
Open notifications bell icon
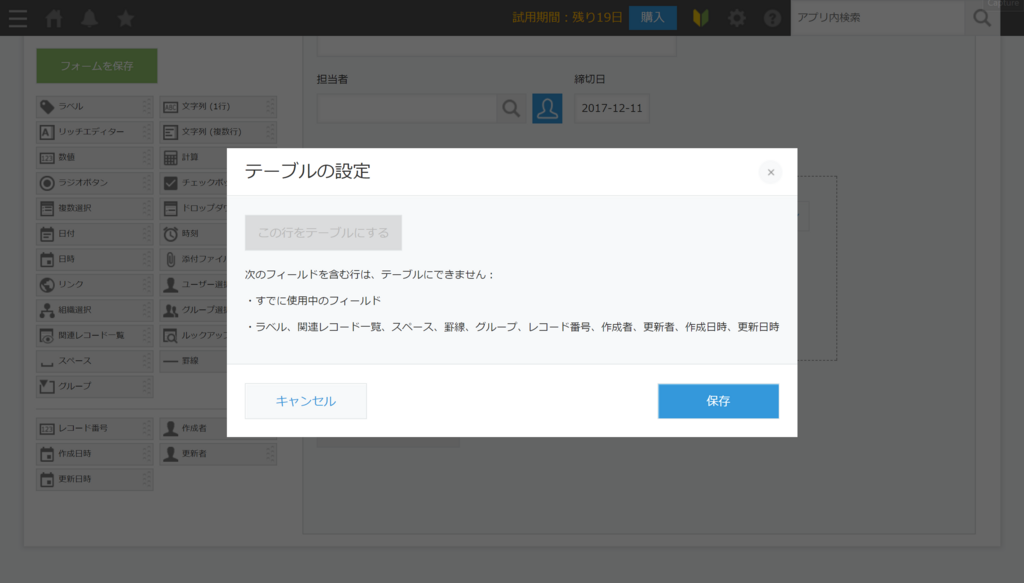pyautogui.click(x=89, y=18)
